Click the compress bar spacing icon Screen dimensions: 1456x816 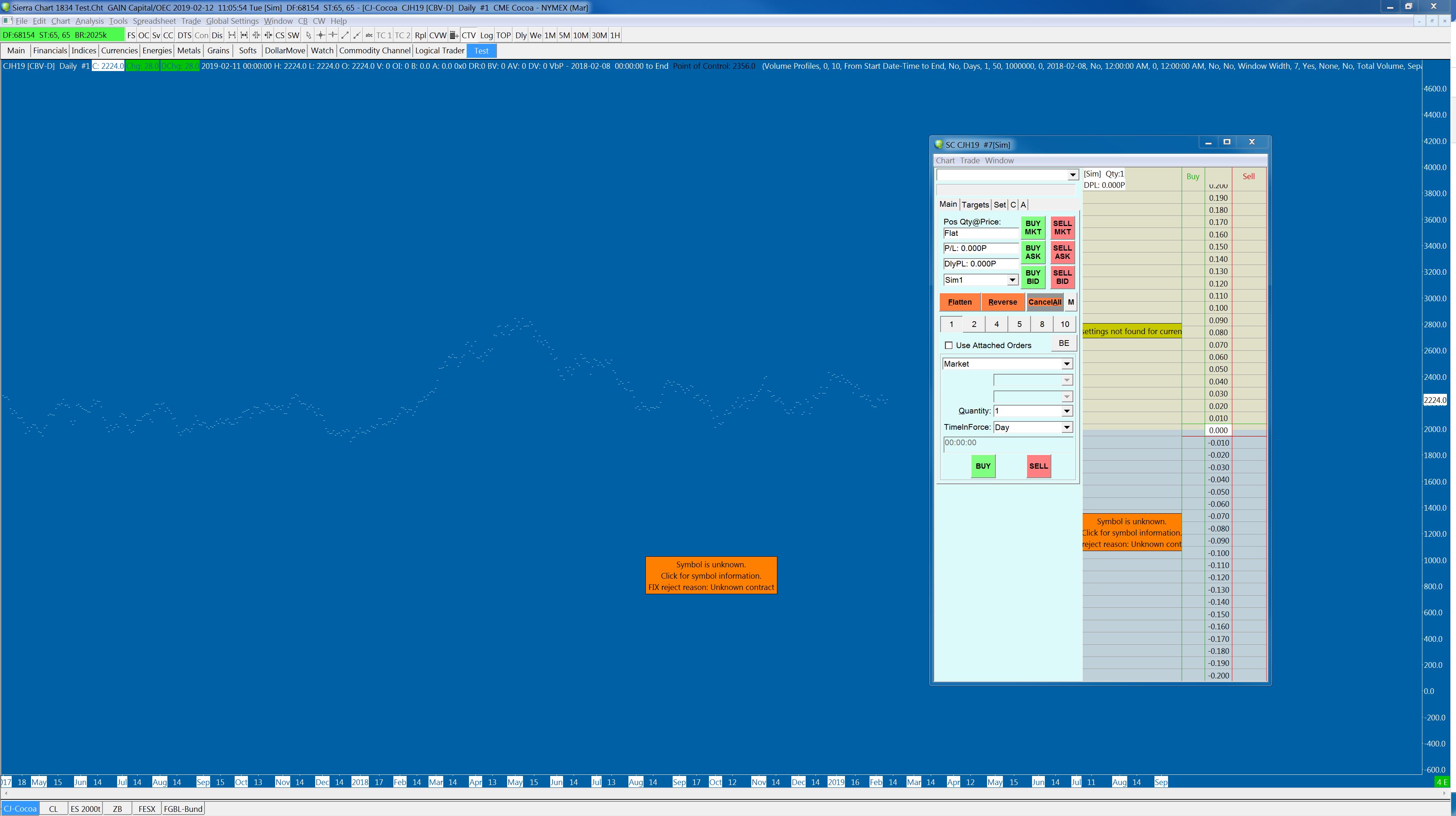tap(256, 35)
